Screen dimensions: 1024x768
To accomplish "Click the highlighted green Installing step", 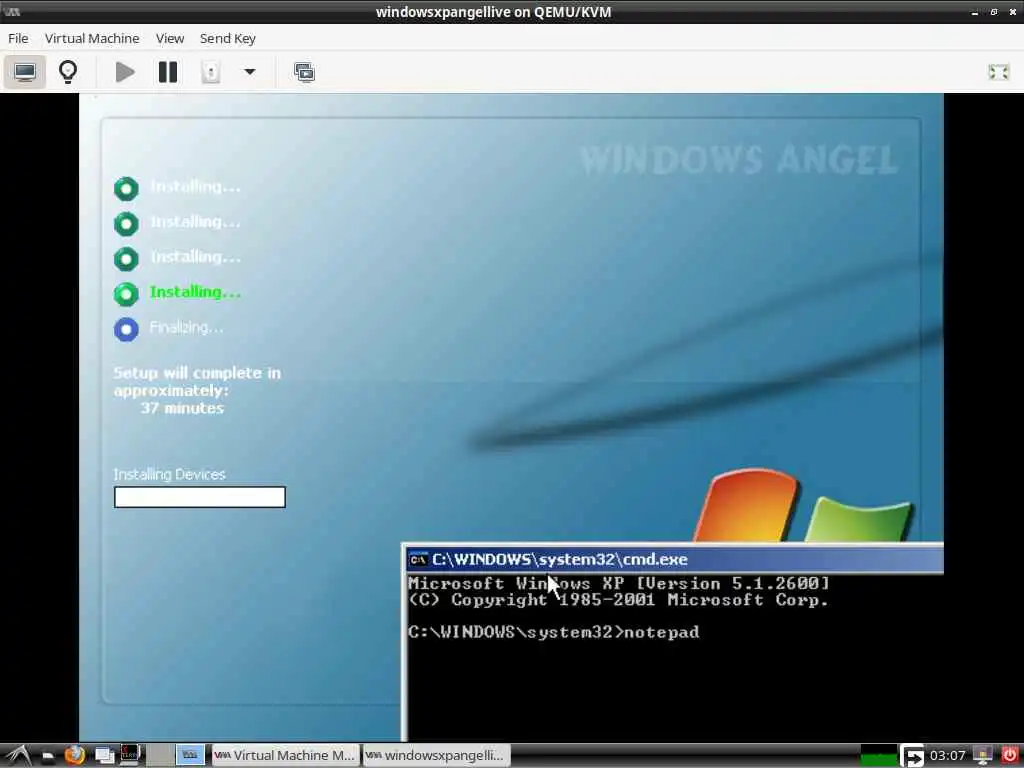I will 195,292.
